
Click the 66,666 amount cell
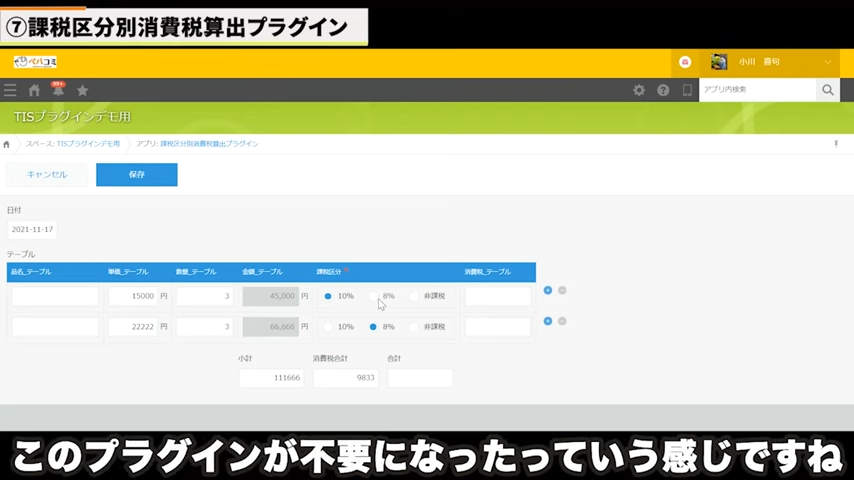click(271, 327)
